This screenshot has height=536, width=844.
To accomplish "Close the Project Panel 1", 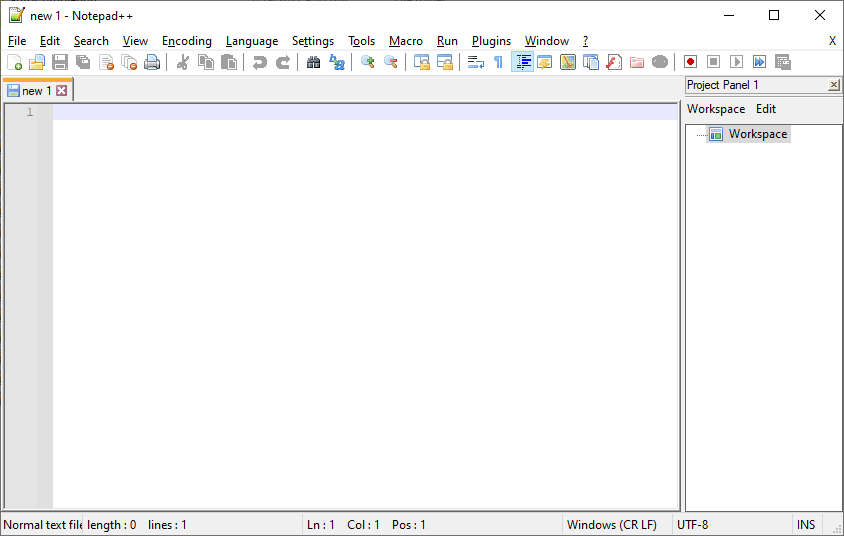I will 834,85.
